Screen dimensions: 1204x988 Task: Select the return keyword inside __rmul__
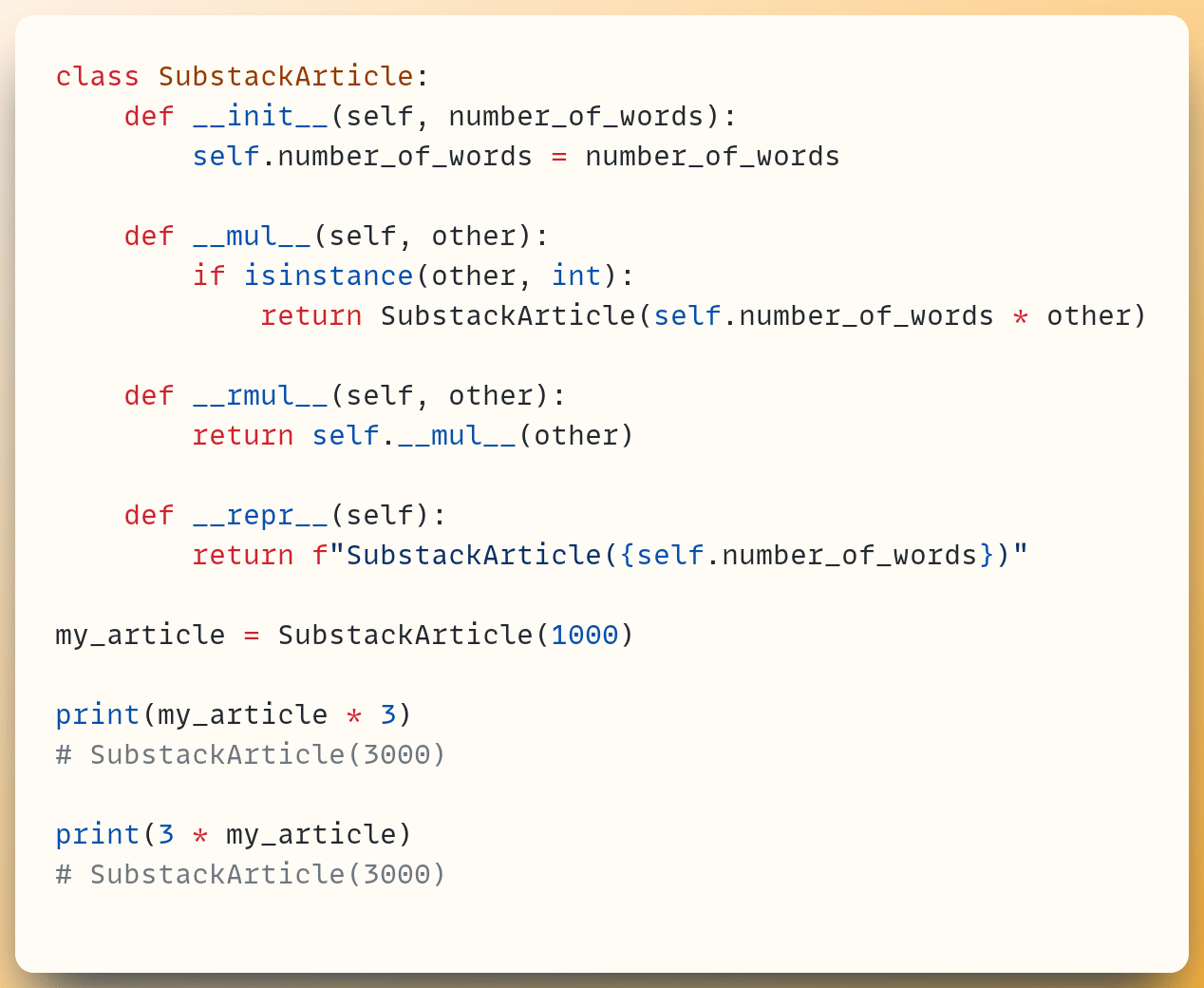coord(243,435)
